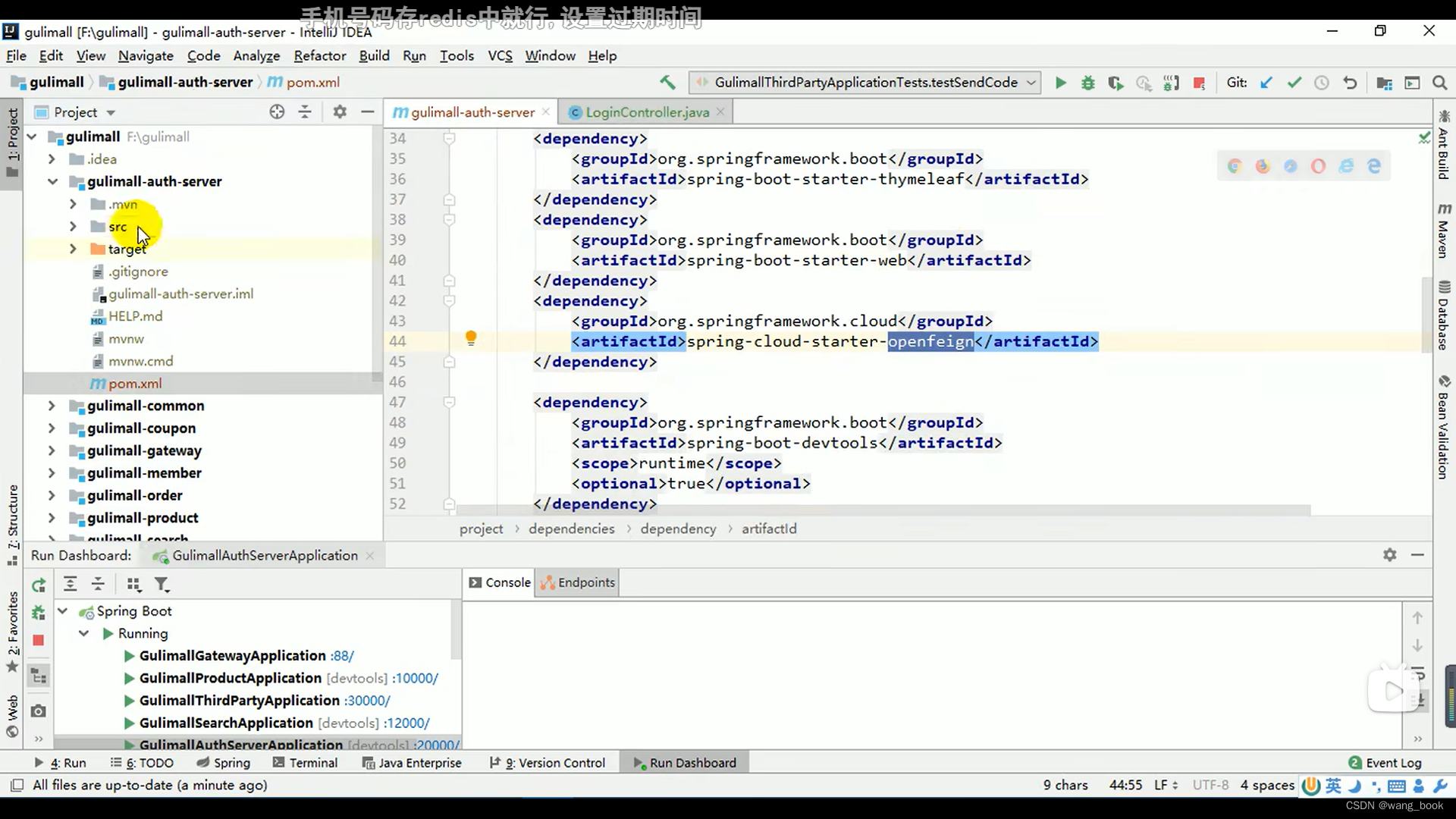Image resolution: width=1456 pixels, height=819 pixels.
Task: Click the intention lightbulb on line 44
Action: click(471, 338)
